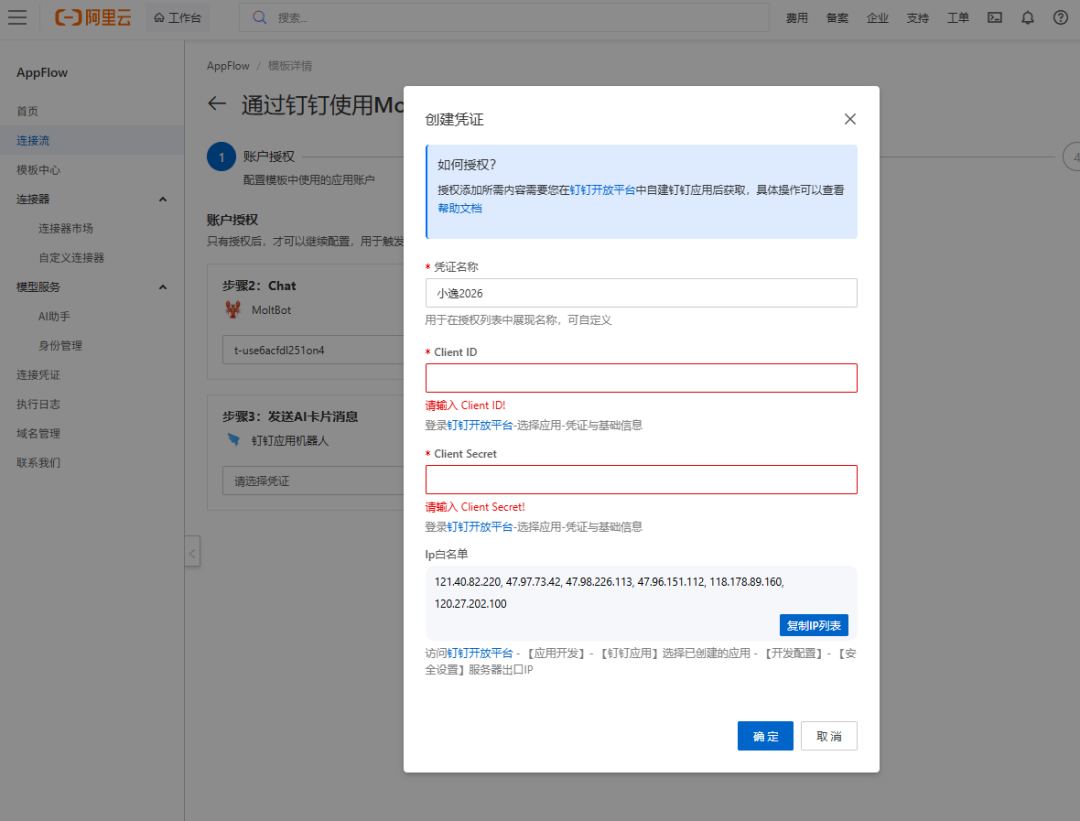Open the 请选择凭证 dropdown
This screenshot has width=1080, height=821.
point(312,481)
